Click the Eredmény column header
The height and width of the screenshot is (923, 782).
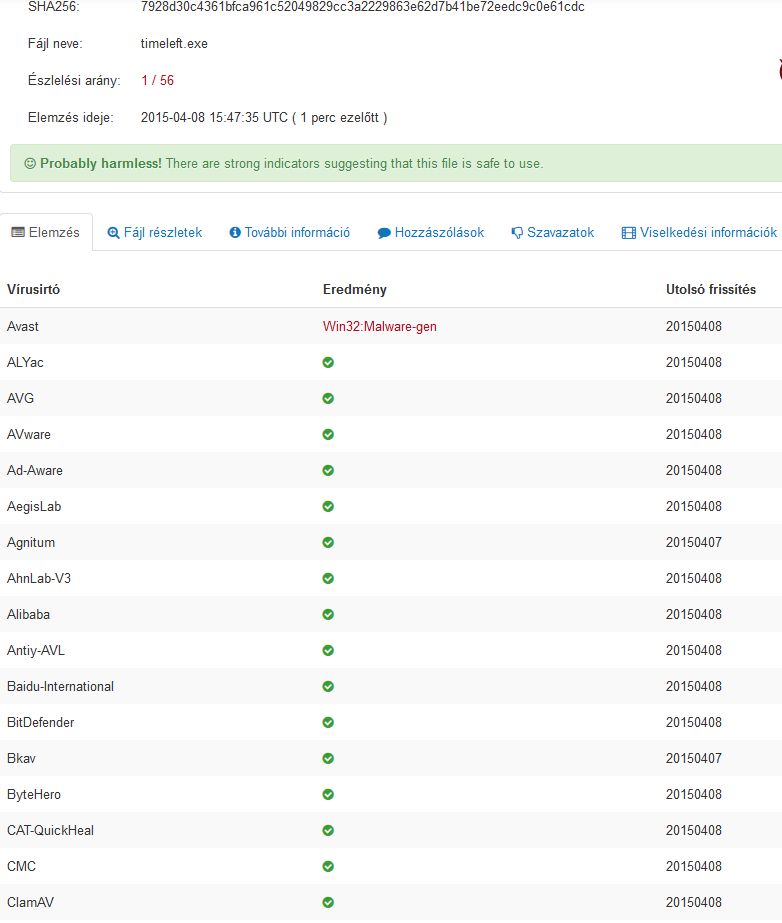[354, 290]
